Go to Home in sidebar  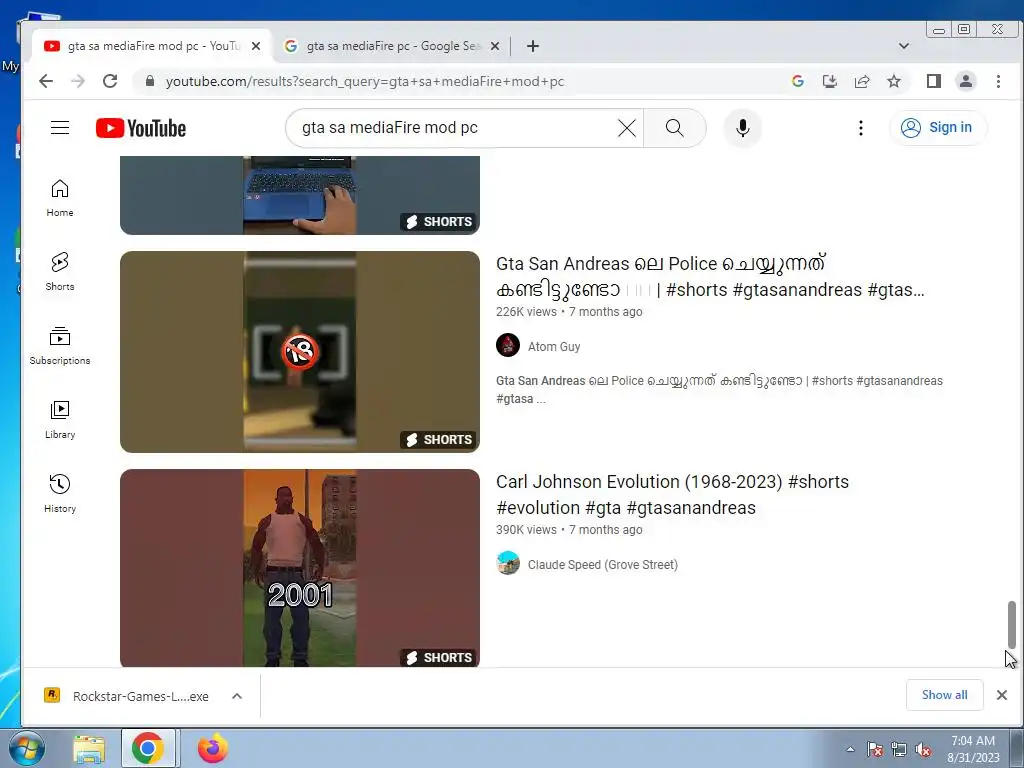pos(59,198)
